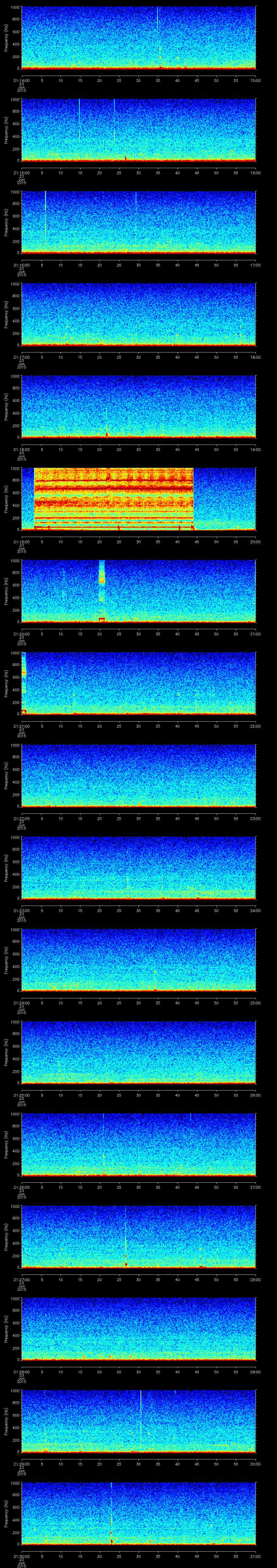Click the 21:30:00 start time label
The height and width of the screenshot is (1568, 277).
point(22,1556)
